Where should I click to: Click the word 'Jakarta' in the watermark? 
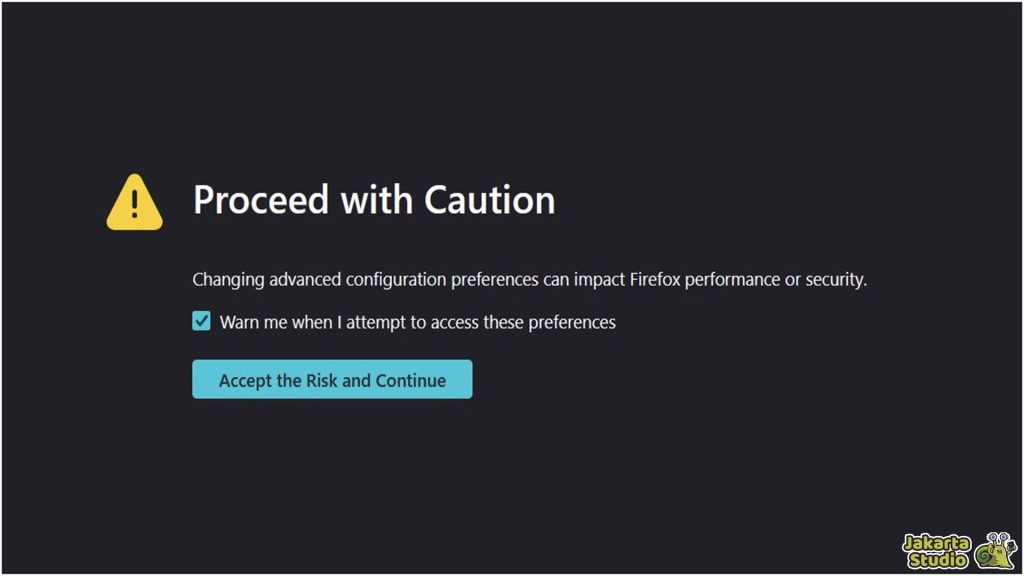coord(936,543)
